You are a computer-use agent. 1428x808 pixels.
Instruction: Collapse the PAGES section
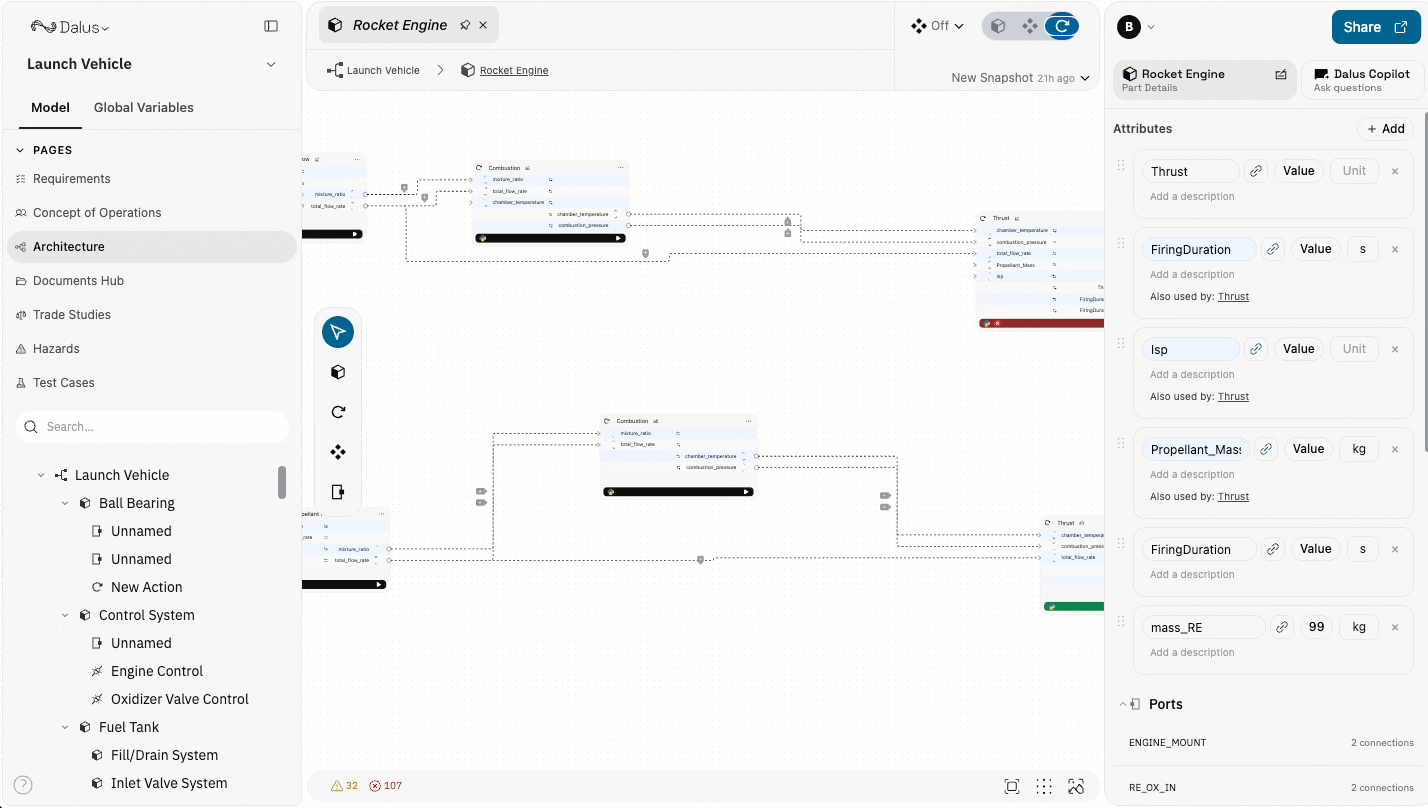[20, 150]
